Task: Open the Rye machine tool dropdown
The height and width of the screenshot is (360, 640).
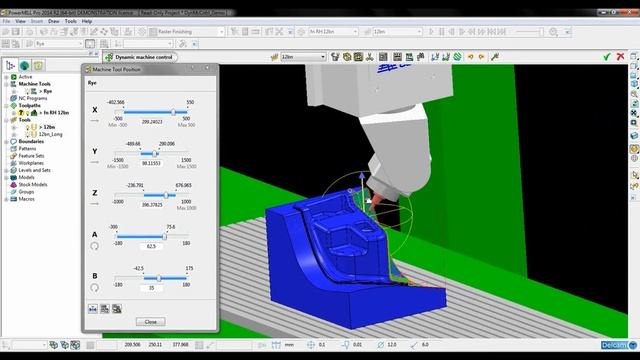Action: pos(80,44)
